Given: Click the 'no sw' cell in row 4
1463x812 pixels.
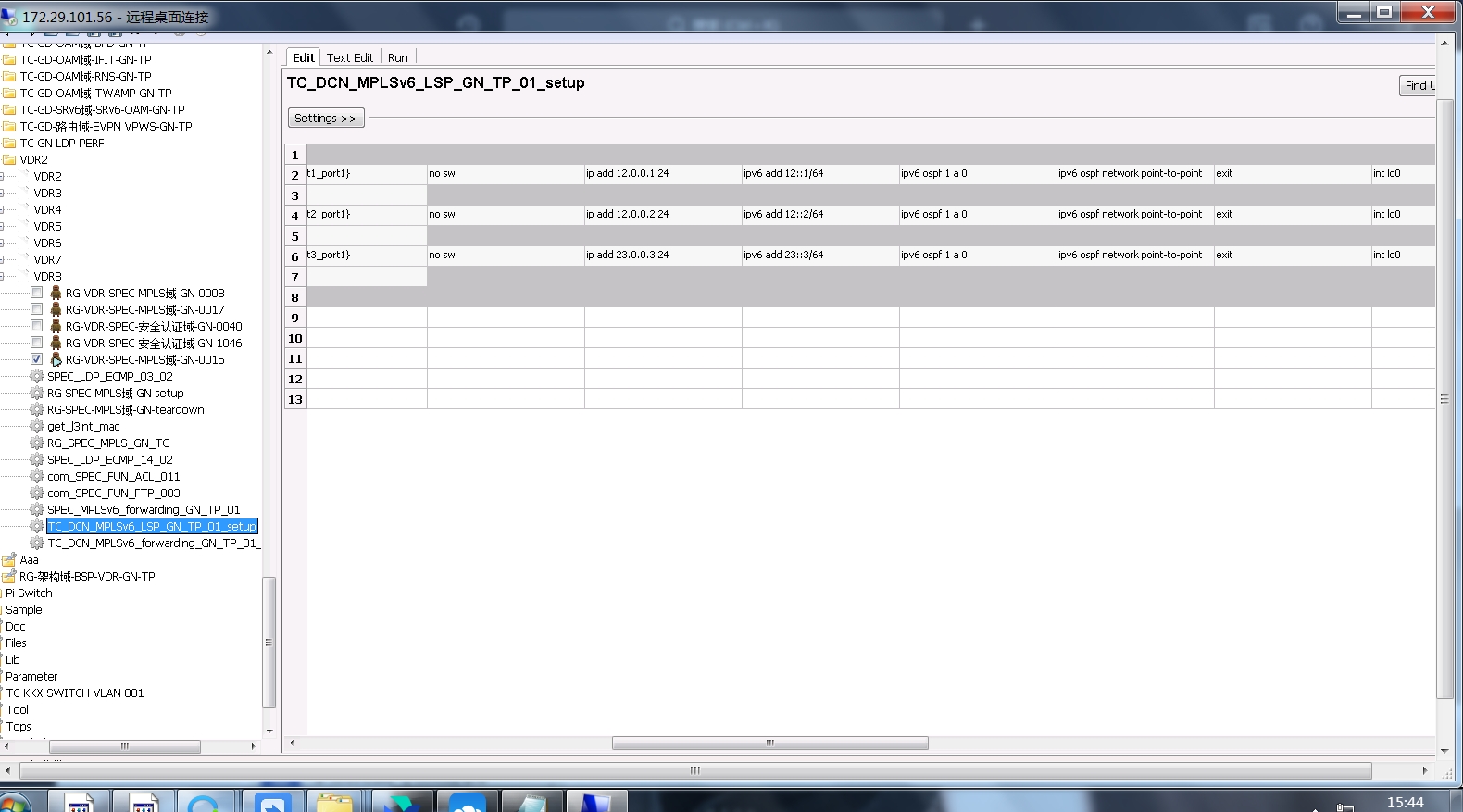Looking at the screenshot, I should (506, 215).
